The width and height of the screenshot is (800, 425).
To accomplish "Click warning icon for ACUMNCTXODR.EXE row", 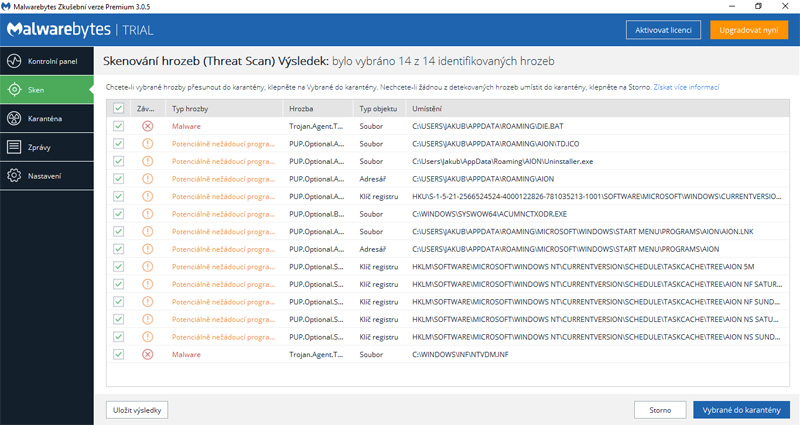I will click(147, 214).
